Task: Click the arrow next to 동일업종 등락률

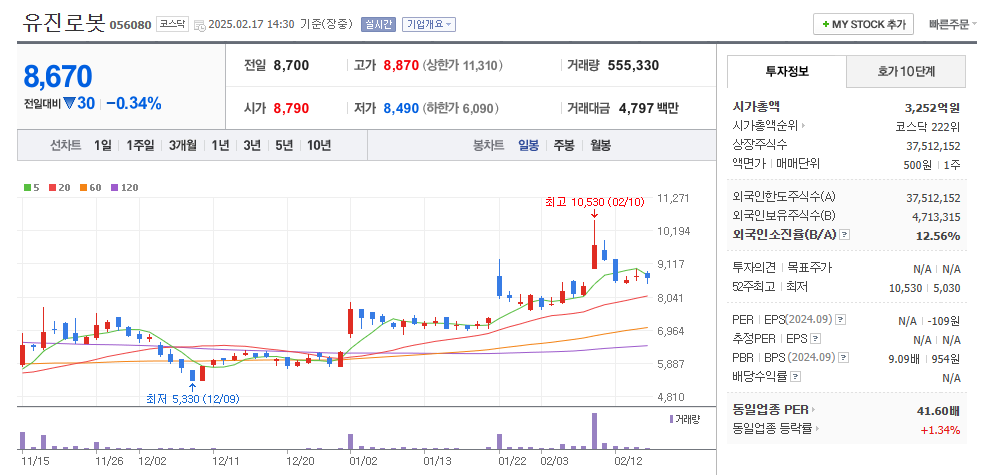Action: [x=816, y=428]
